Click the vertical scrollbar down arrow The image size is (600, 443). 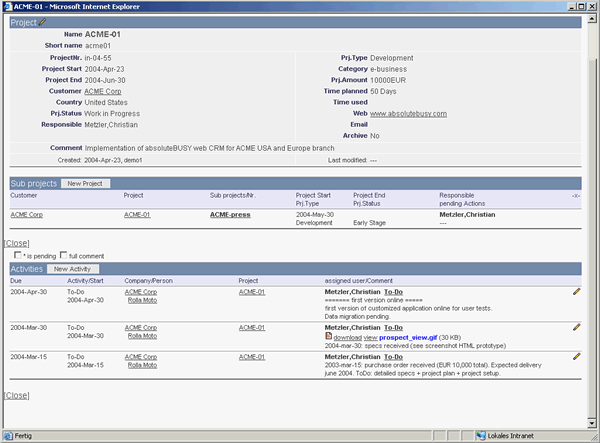click(x=591, y=421)
